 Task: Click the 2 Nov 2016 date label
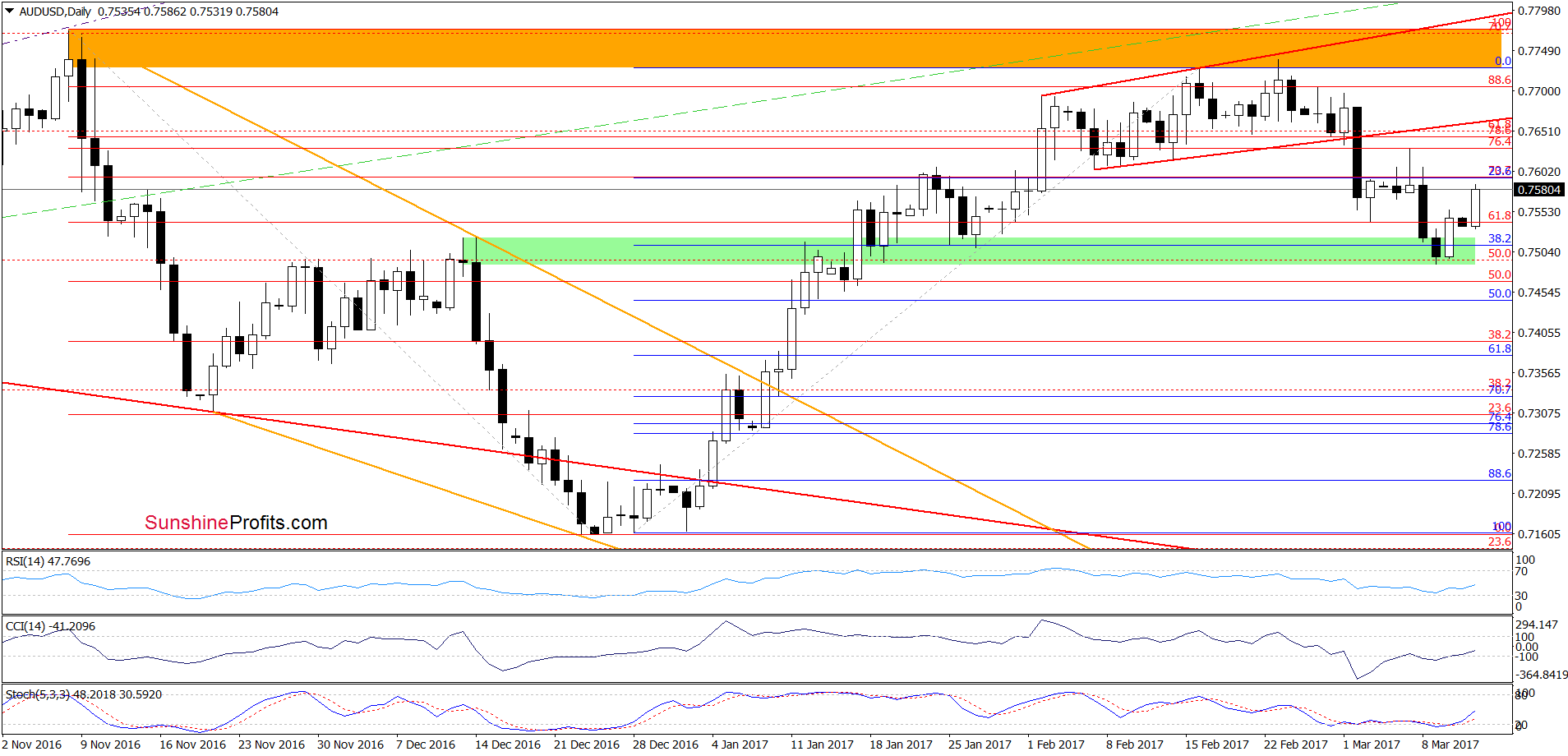pyautogui.click(x=31, y=744)
